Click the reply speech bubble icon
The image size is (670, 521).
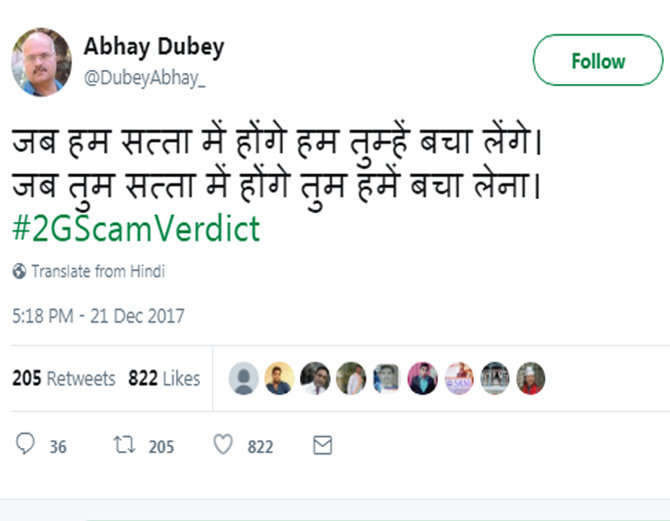(26, 445)
